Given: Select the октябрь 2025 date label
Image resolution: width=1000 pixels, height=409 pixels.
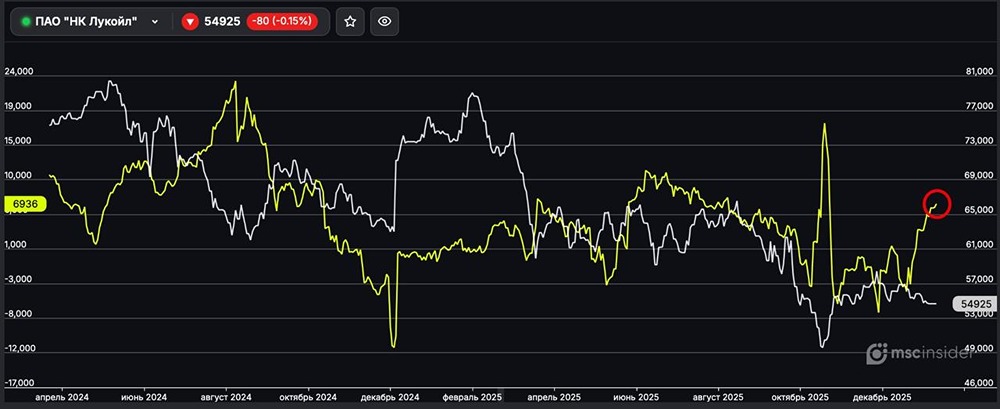Looking at the screenshot, I should [801, 398].
